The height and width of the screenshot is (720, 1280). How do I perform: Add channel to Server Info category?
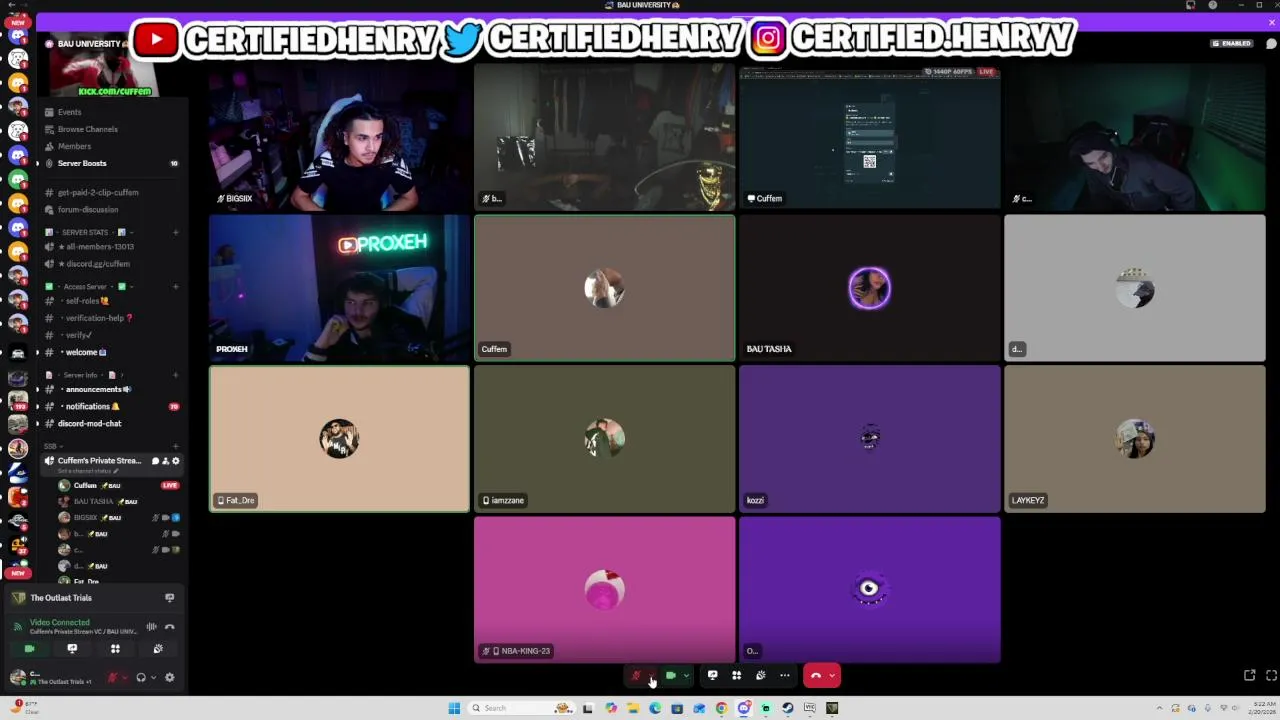click(175, 375)
